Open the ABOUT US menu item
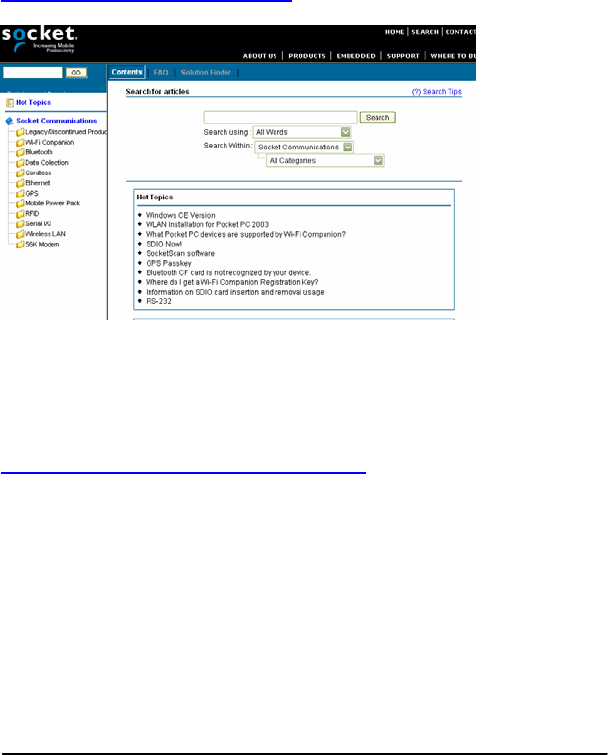Screen dimensions: 608x755 pos(259,56)
